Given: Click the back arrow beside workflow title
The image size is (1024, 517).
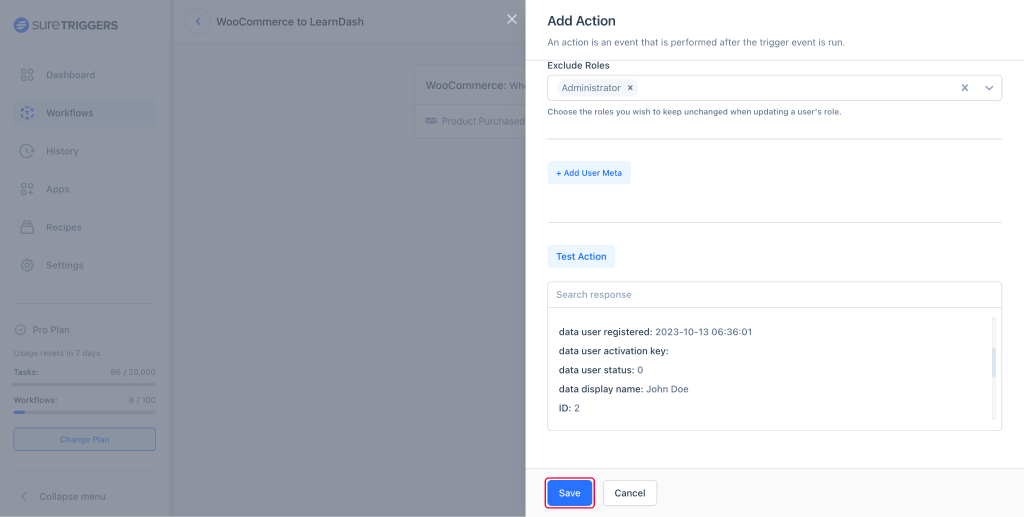Looking at the screenshot, I should point(198,21).
